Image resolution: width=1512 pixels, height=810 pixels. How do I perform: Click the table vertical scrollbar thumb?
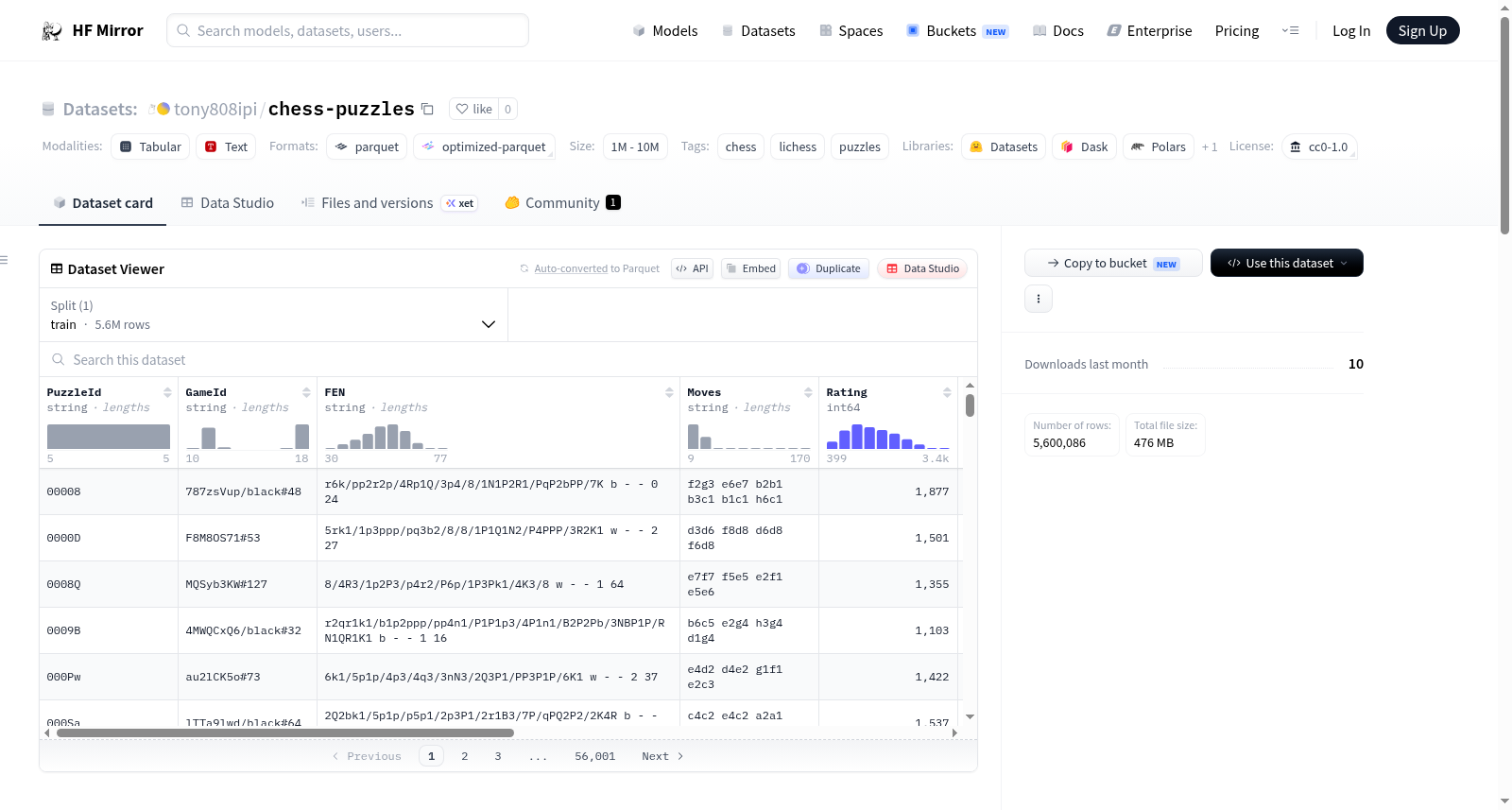pos(970,405)
